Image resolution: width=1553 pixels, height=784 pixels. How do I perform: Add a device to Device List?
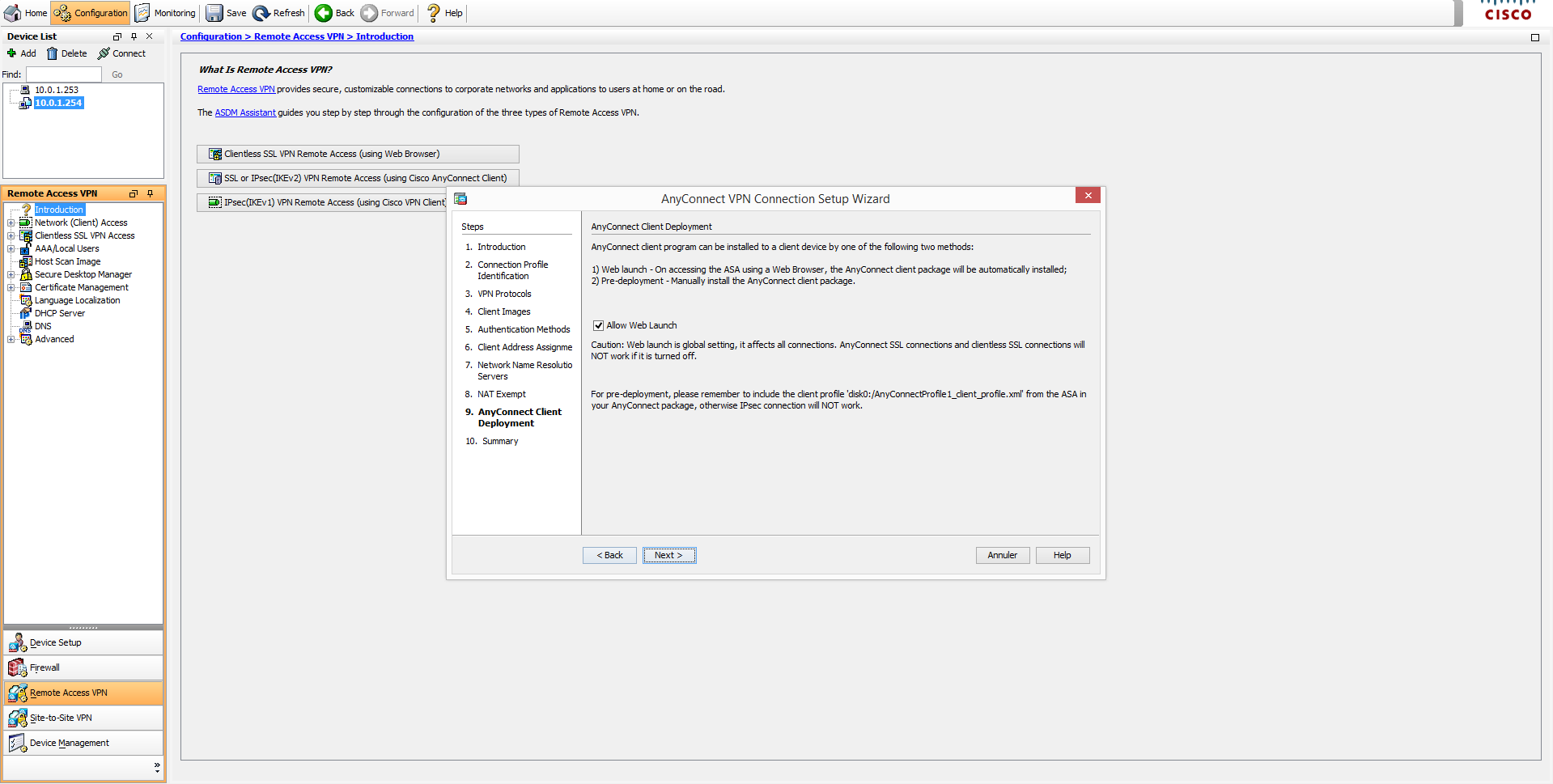click(x=22, y=53)
